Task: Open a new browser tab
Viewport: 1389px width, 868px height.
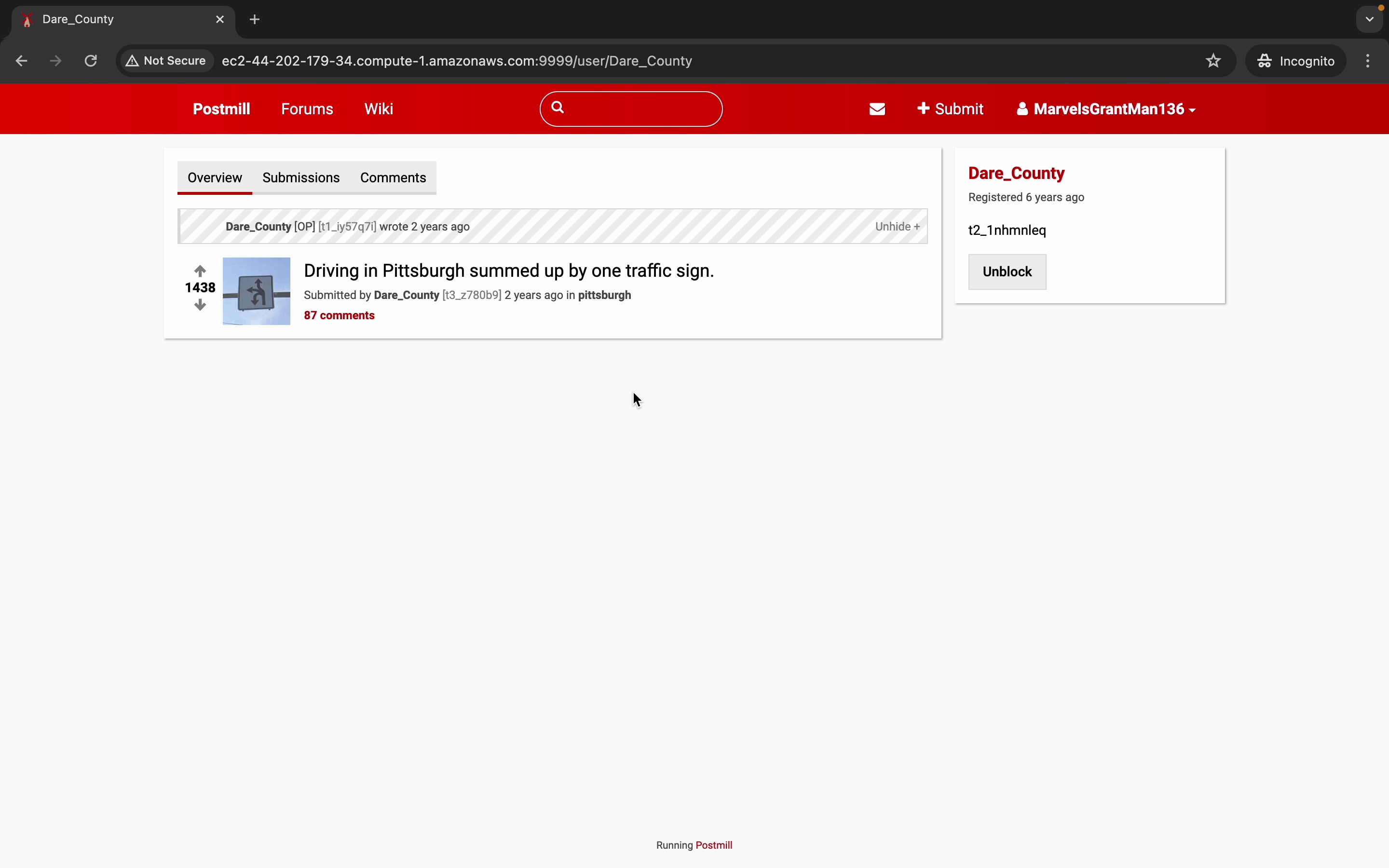Action: pos(255,19)
